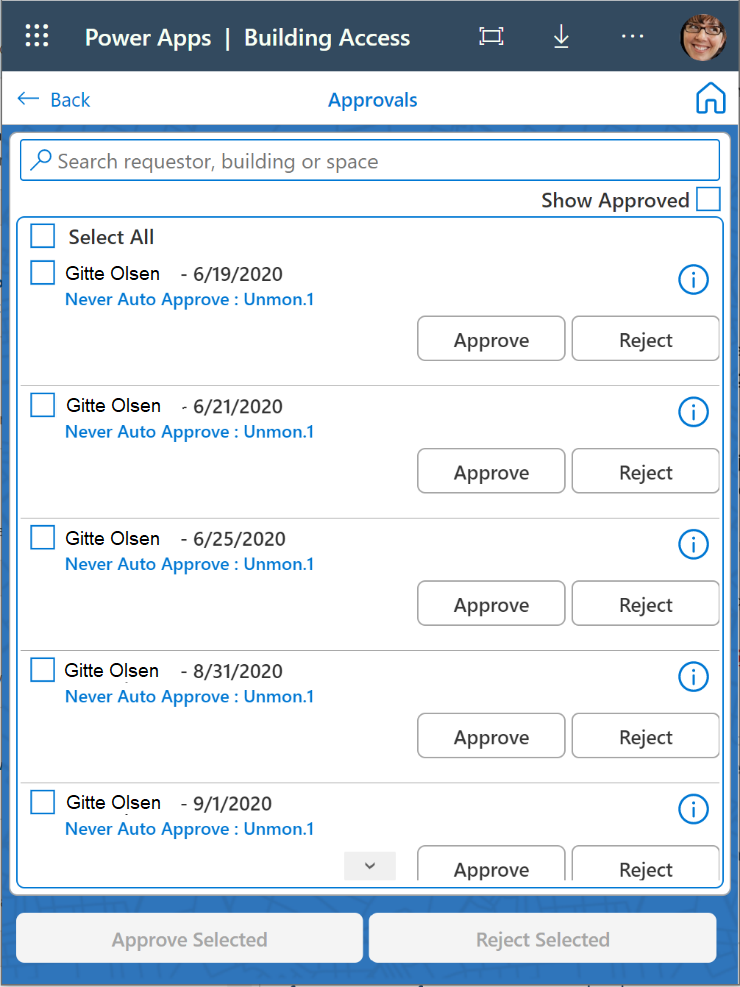
Task: Reject the 8/31/2020 request
Action: click(646, 735)
